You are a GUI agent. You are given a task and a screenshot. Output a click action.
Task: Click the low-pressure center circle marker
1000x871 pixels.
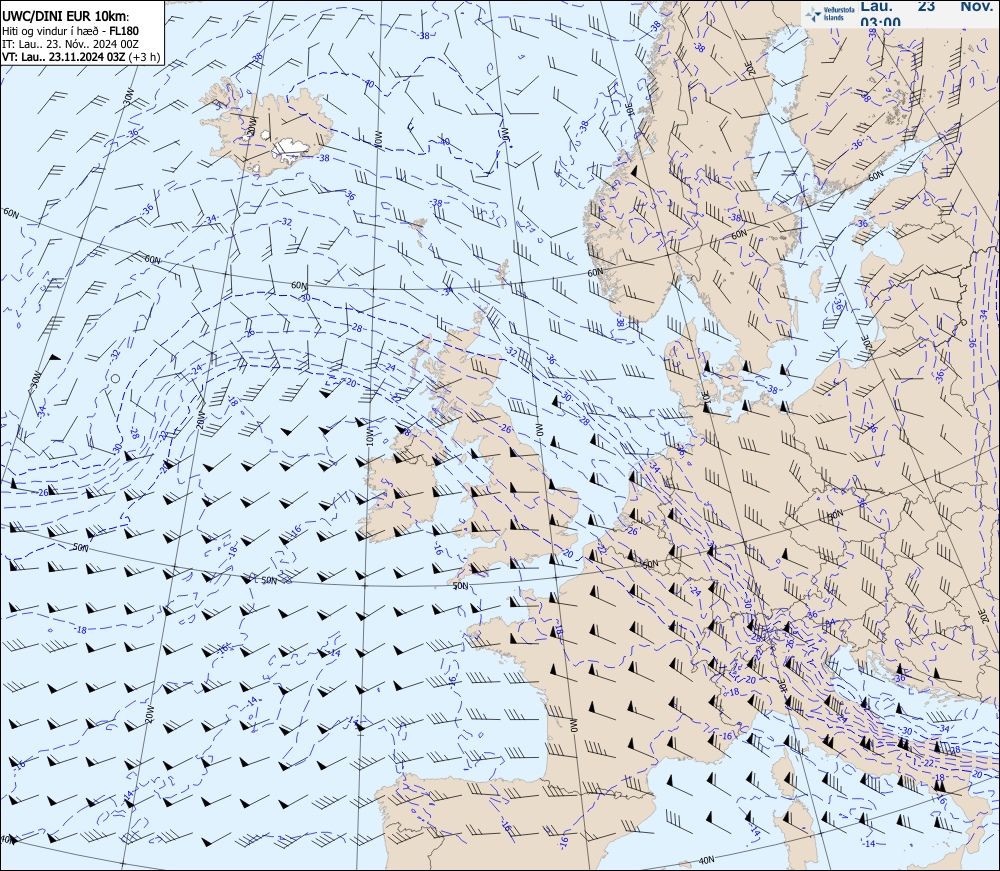click(115, 378)
